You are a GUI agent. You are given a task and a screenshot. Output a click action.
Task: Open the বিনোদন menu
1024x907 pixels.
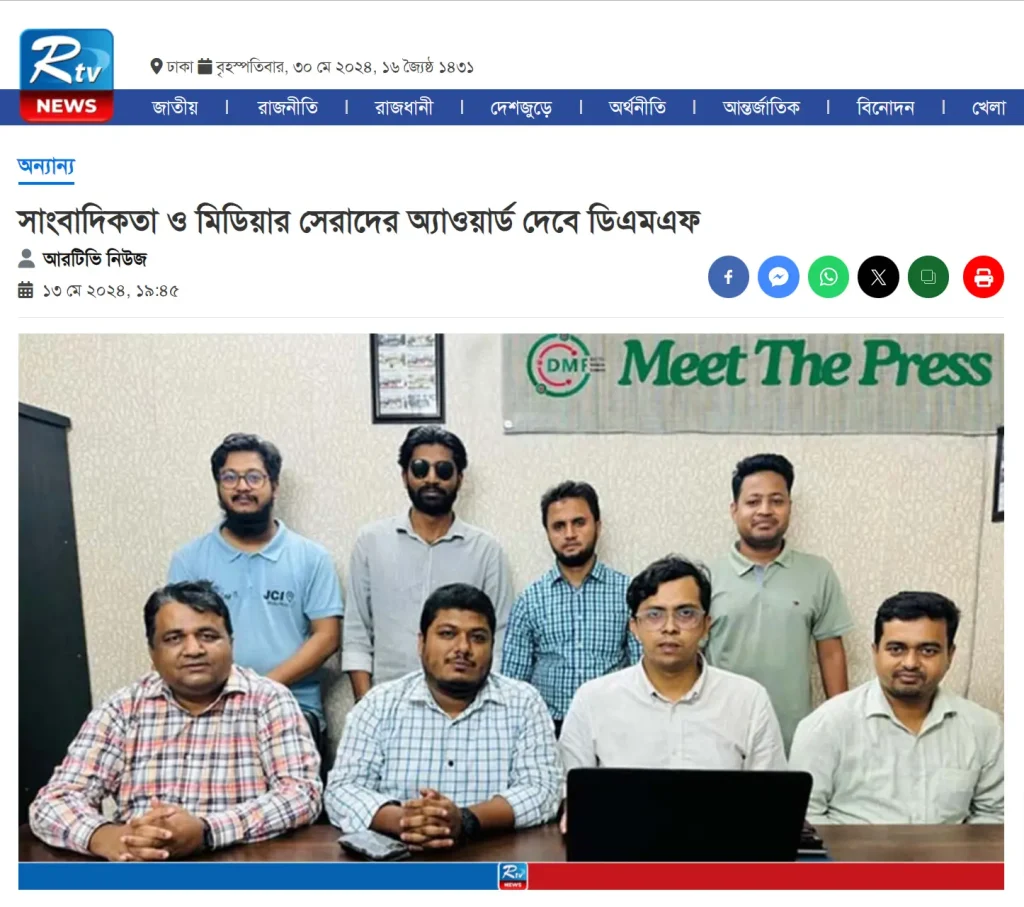click(886, 107)
